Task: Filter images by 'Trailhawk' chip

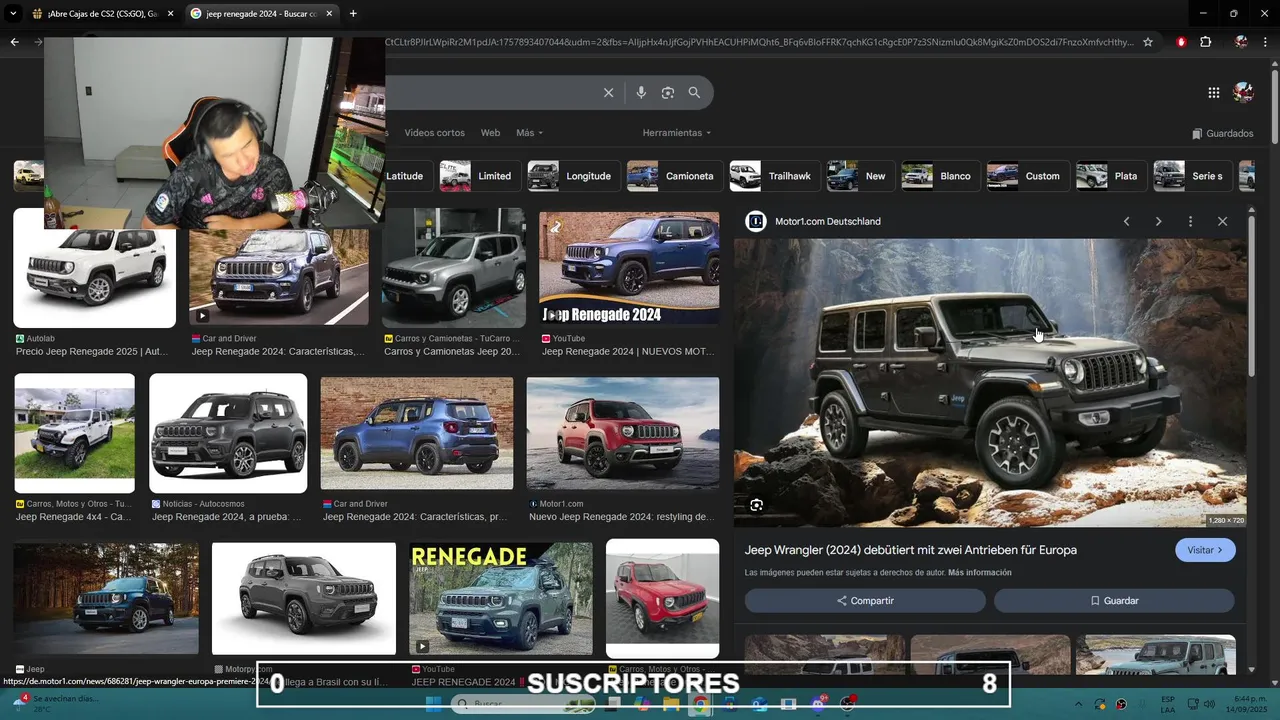Action: click(774, 176)
